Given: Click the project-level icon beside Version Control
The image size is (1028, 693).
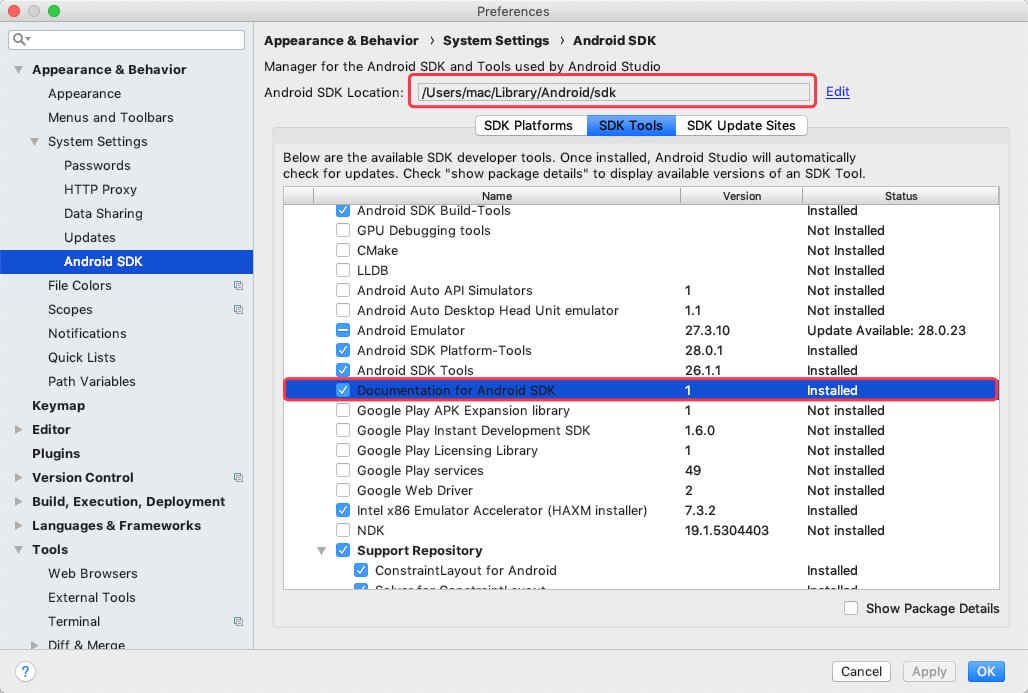Looking at the screenshot, I should (239, 477).
